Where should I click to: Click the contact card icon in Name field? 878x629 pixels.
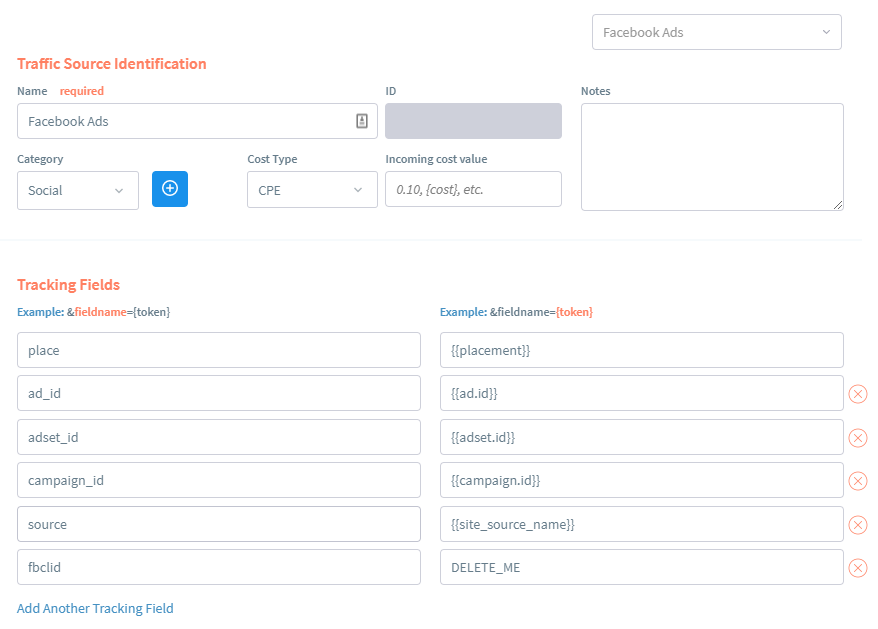(362, 121)
